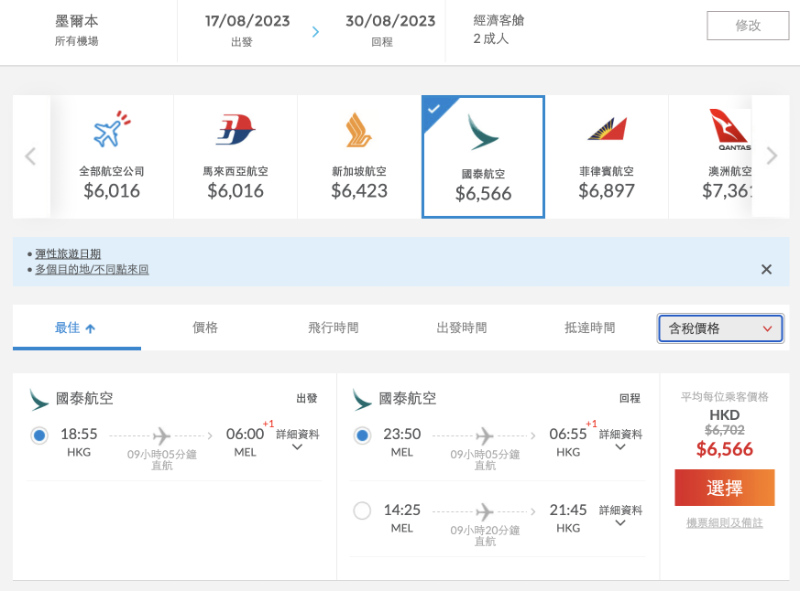Screen dimensions: 800x591
Task: Click the 經濟客艙 2 成人 cabin field
Action: [498, 30]
